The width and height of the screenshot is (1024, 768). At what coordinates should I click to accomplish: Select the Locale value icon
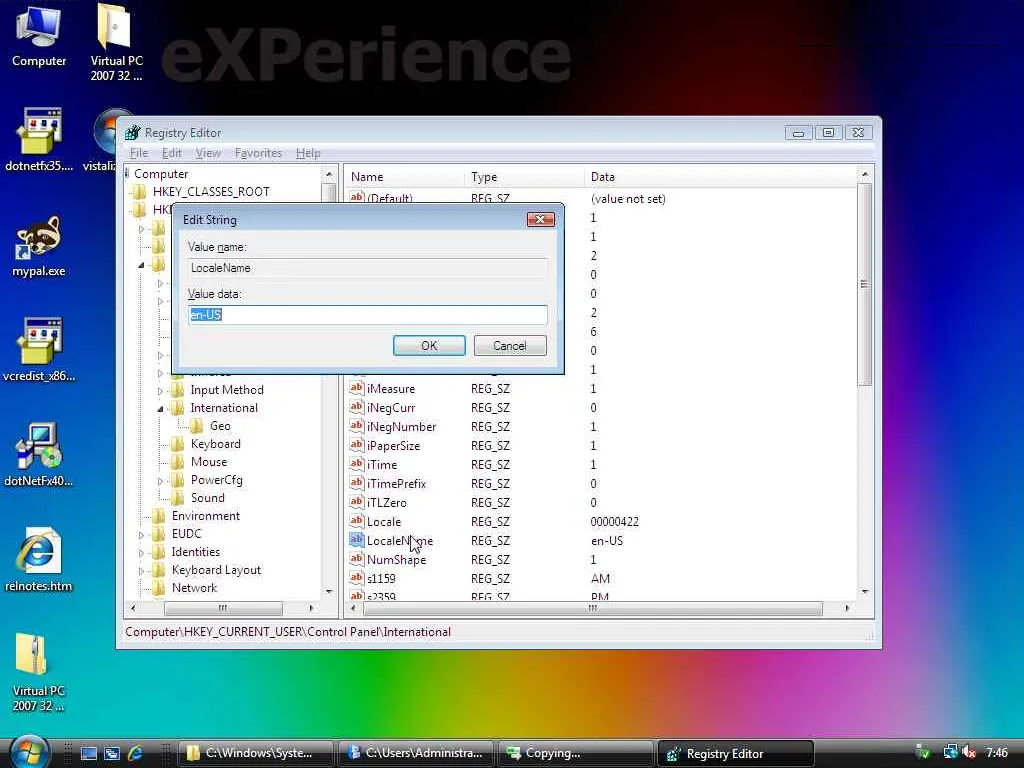(357, 521)
